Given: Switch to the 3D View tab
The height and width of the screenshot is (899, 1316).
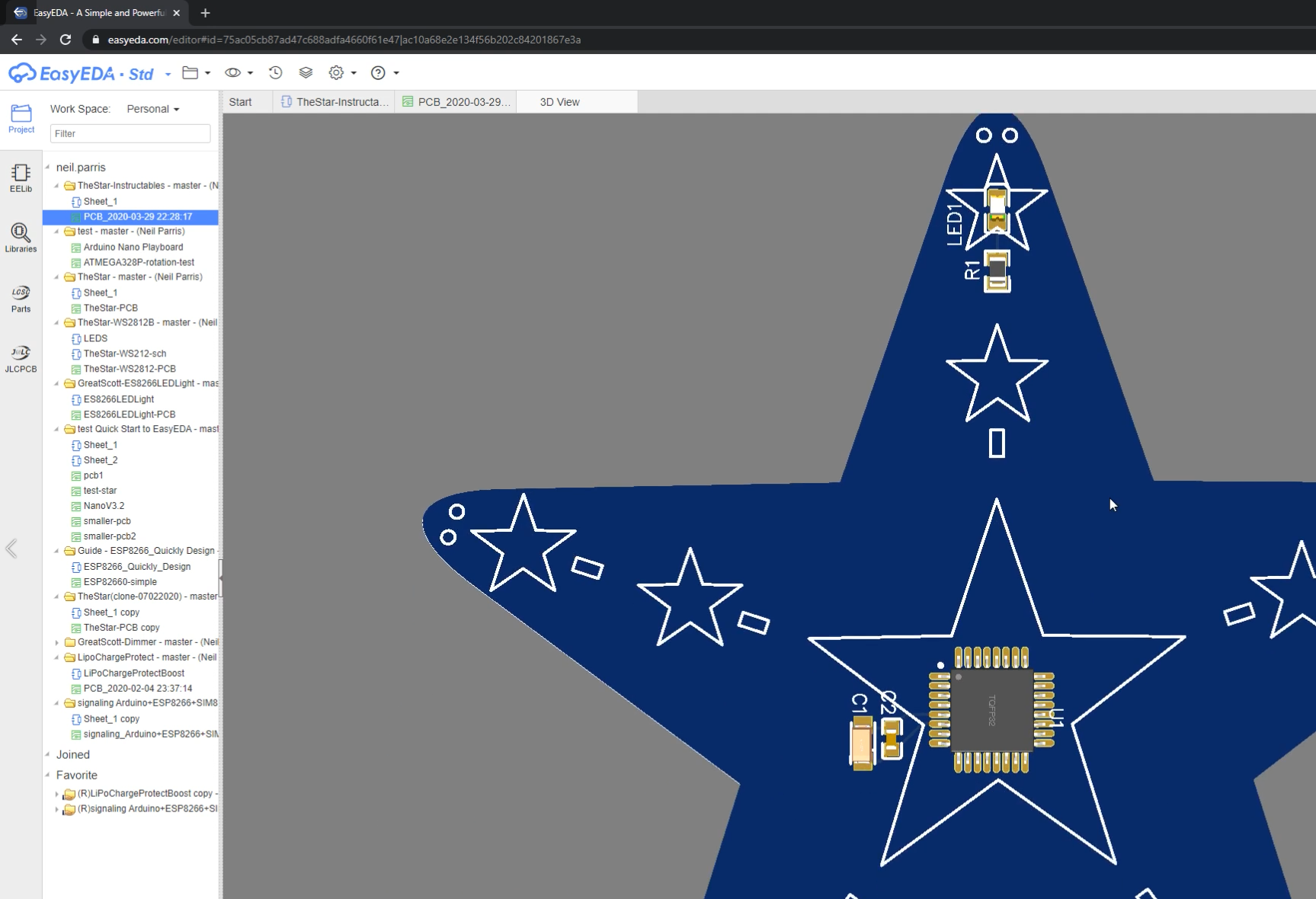Looking at the screenshot, I should tap(559, 101).
